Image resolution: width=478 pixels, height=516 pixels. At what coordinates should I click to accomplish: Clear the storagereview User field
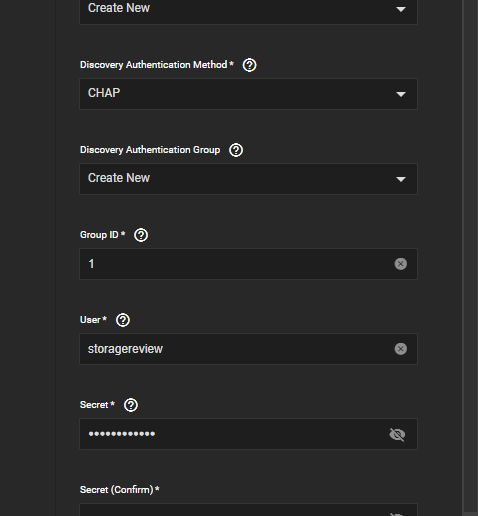(x=401, y=349)
